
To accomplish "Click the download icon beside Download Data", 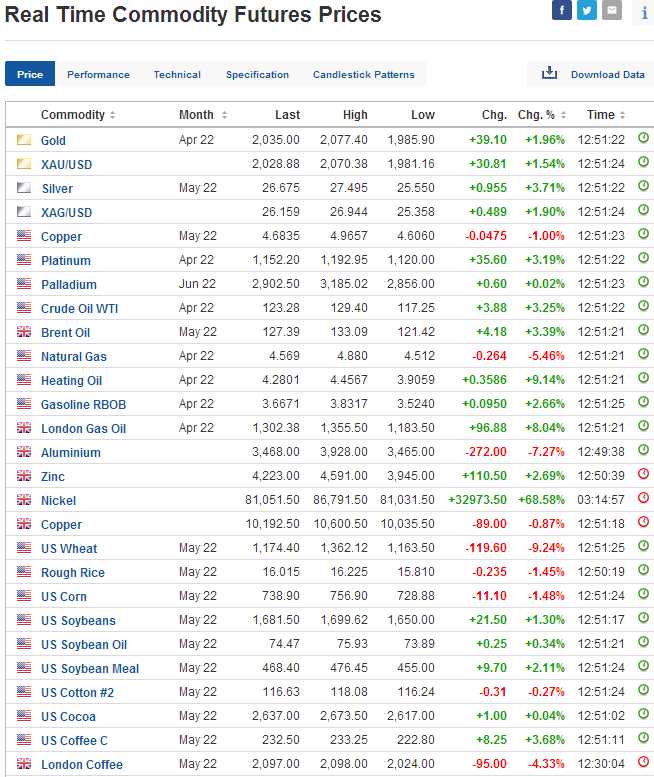I will pos(549,74).
